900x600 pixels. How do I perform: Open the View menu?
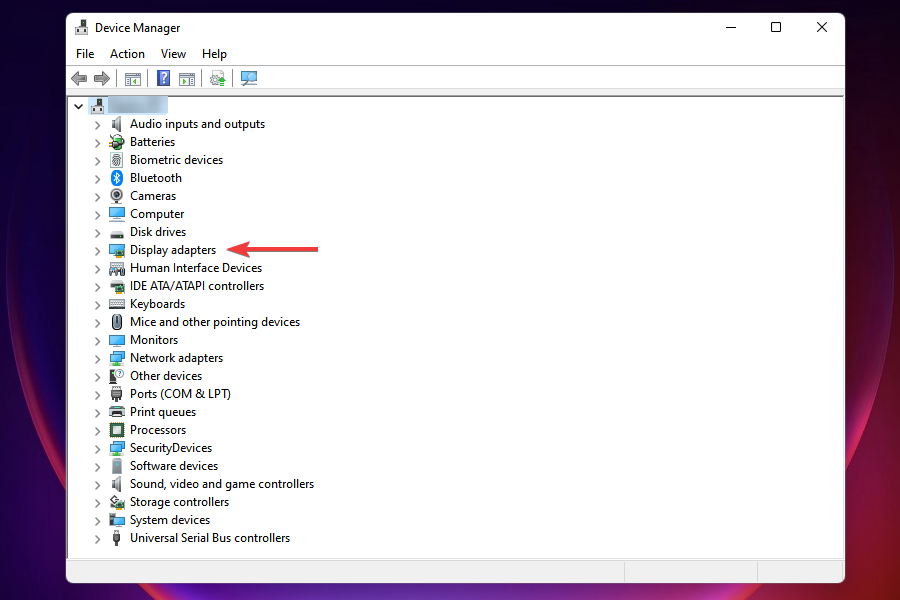[173, 53]
